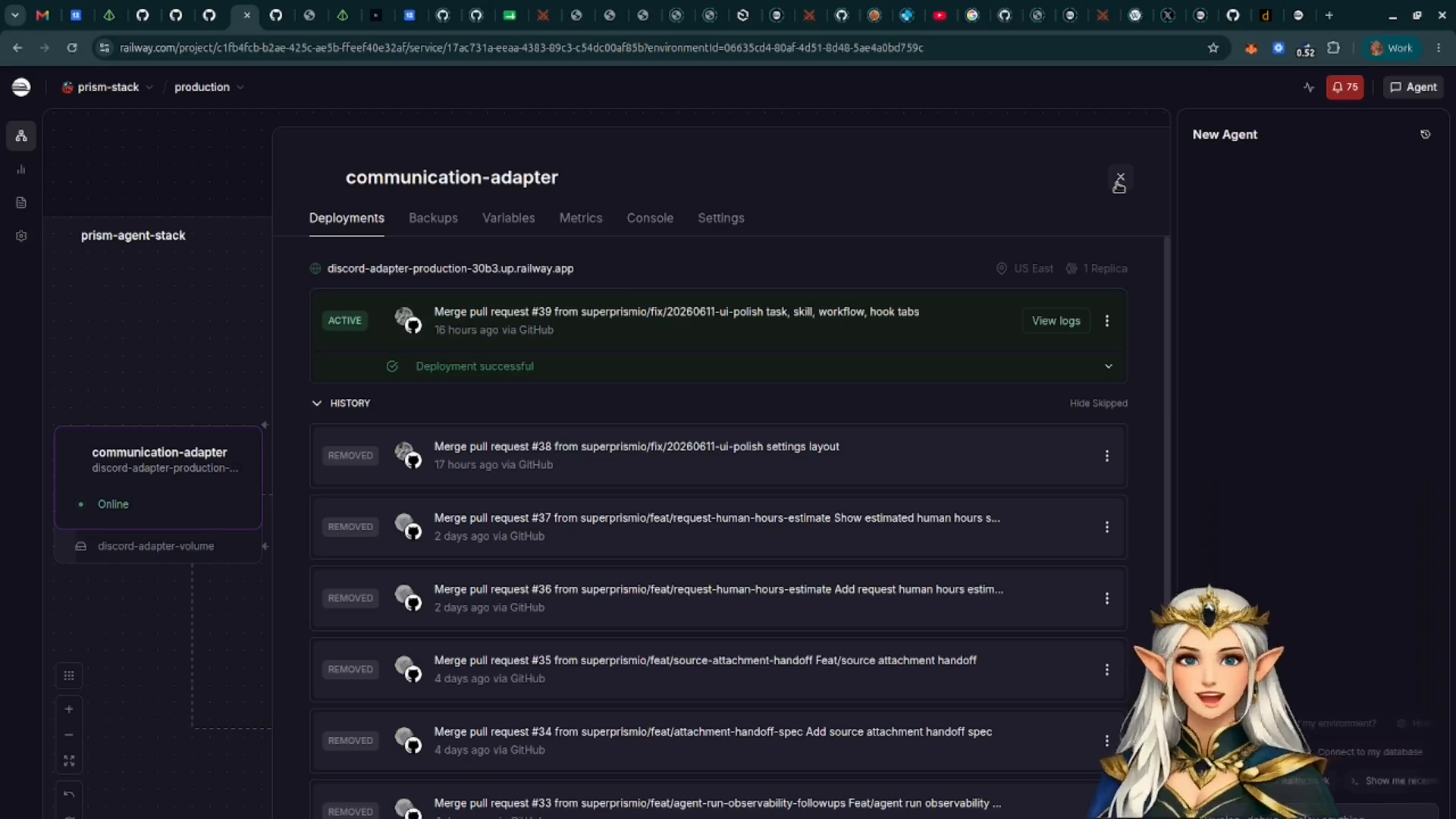Switch to the Deployments tab
The width and height of the screenshot is (1456, 819).
[x=347, y=218]
